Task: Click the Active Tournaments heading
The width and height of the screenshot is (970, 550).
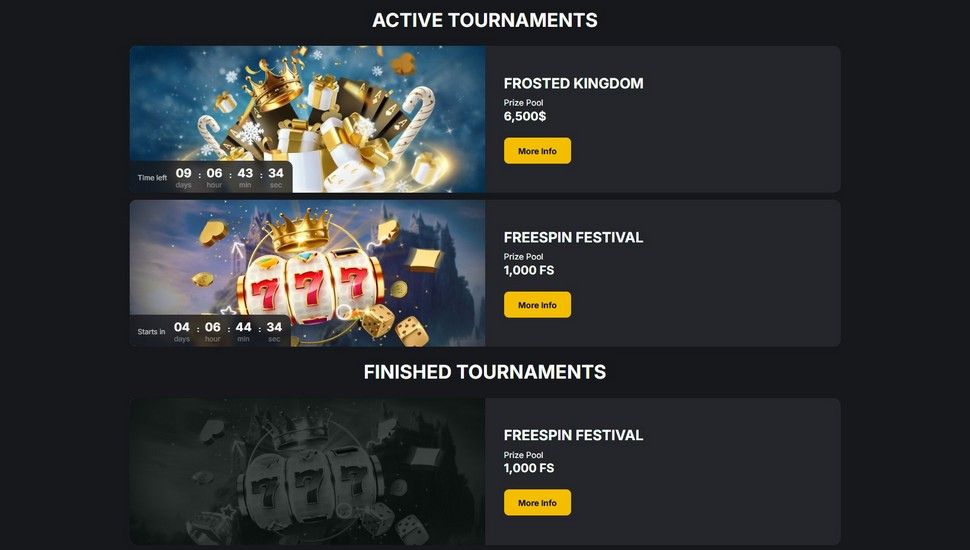Action: [x=485, y=20]
